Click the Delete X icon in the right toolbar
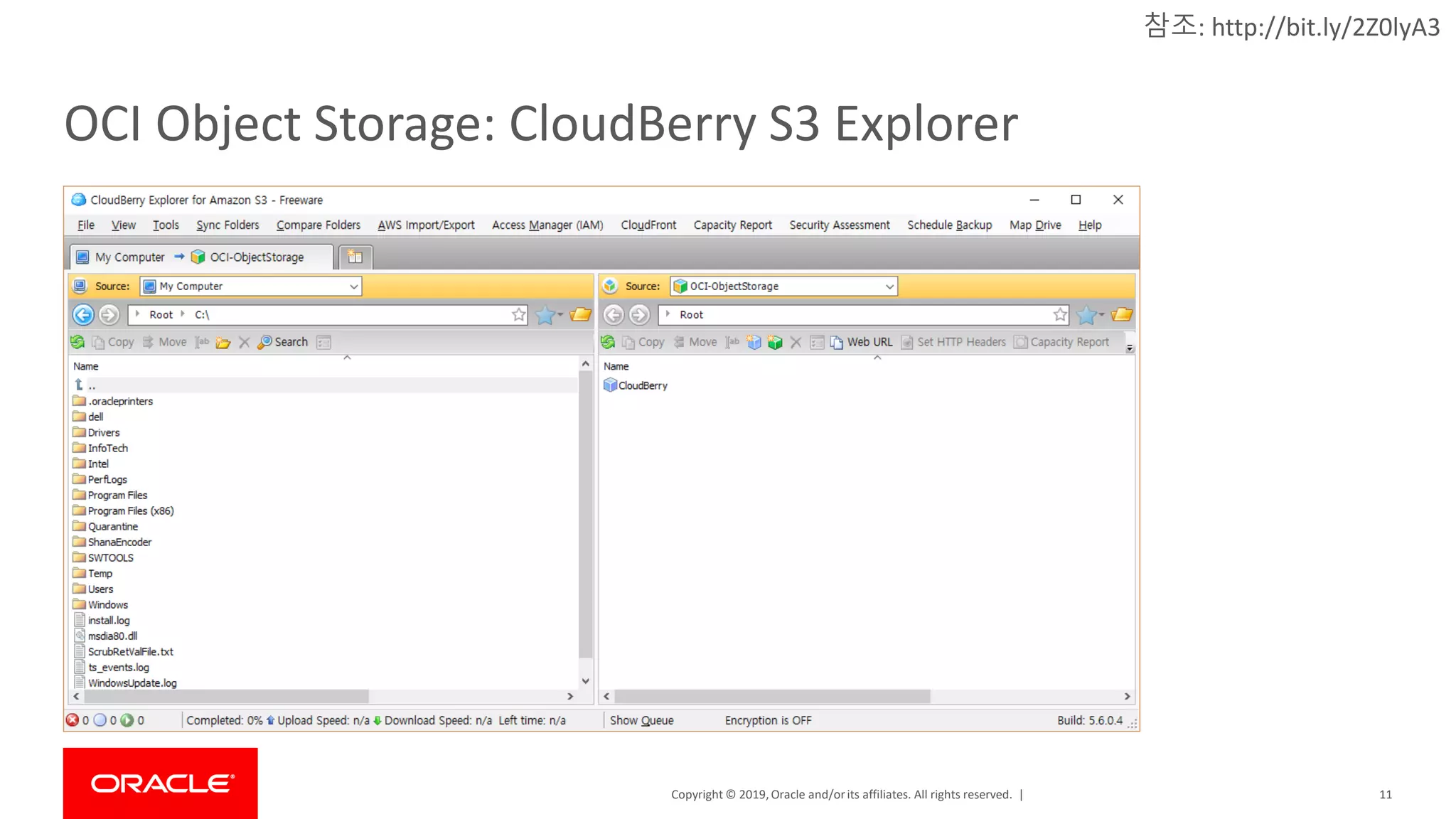This screenshot has height=819, width=1456. tap(796, 343)
